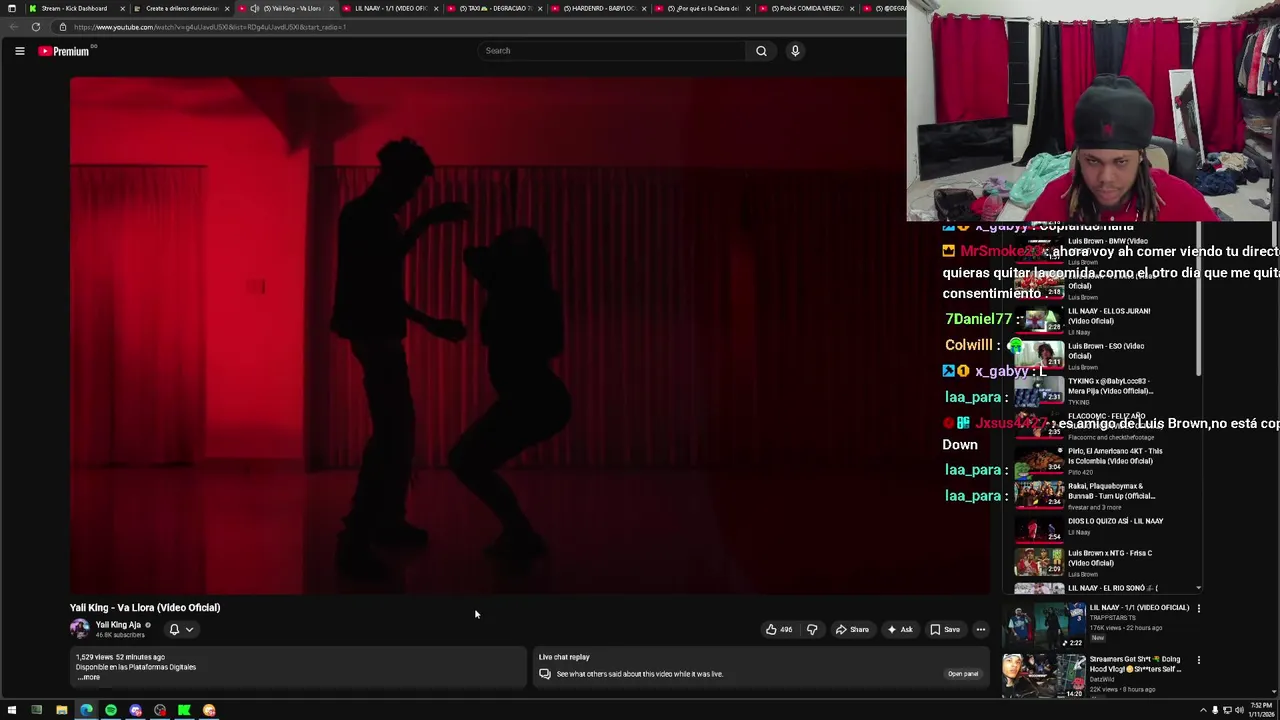
Task: Open recommended video LIL NAAY - 1/1 thumbnail
Action: click(x=1044, y=625)
